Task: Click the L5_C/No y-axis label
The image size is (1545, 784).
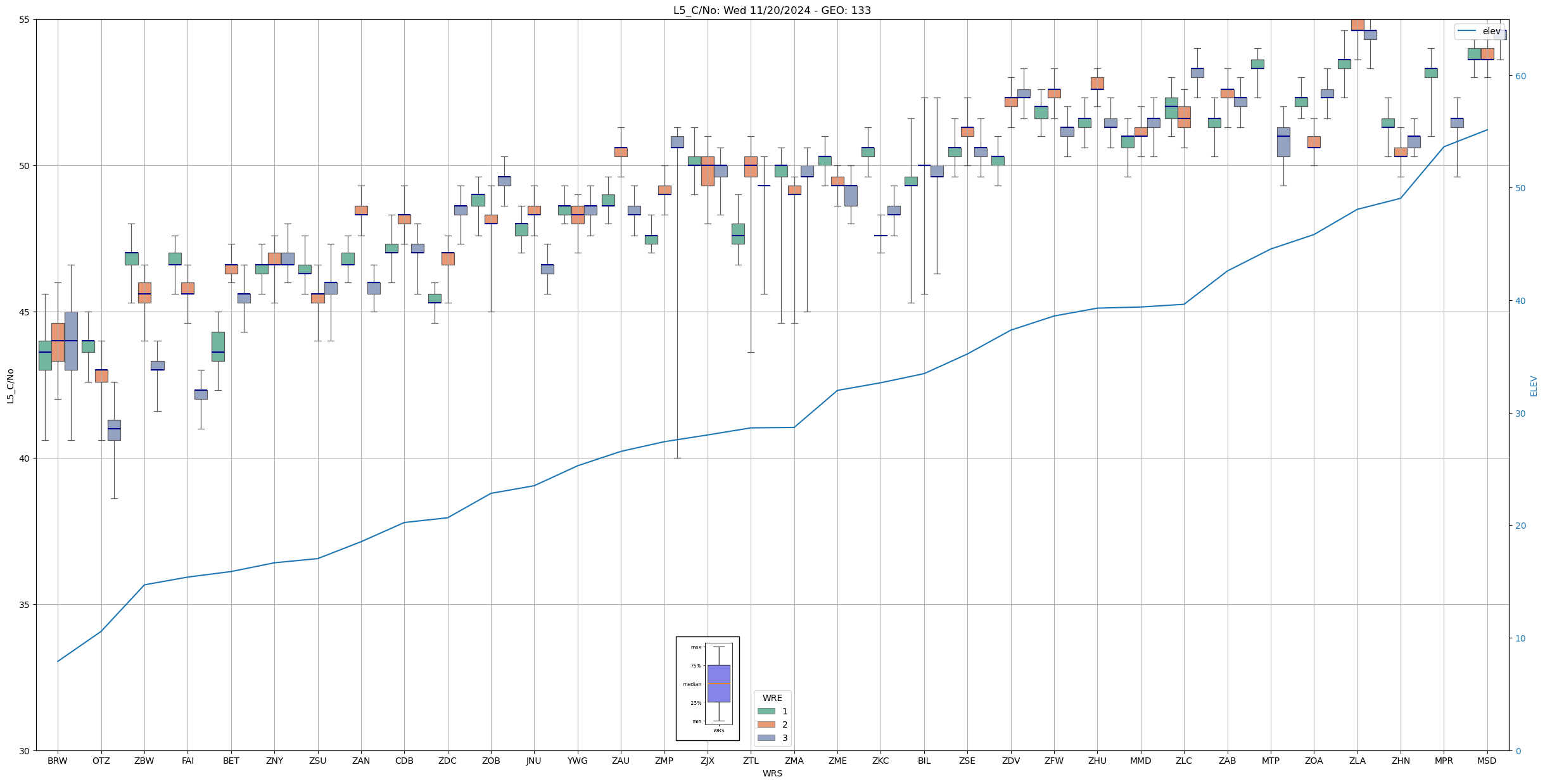Action: 10,386
